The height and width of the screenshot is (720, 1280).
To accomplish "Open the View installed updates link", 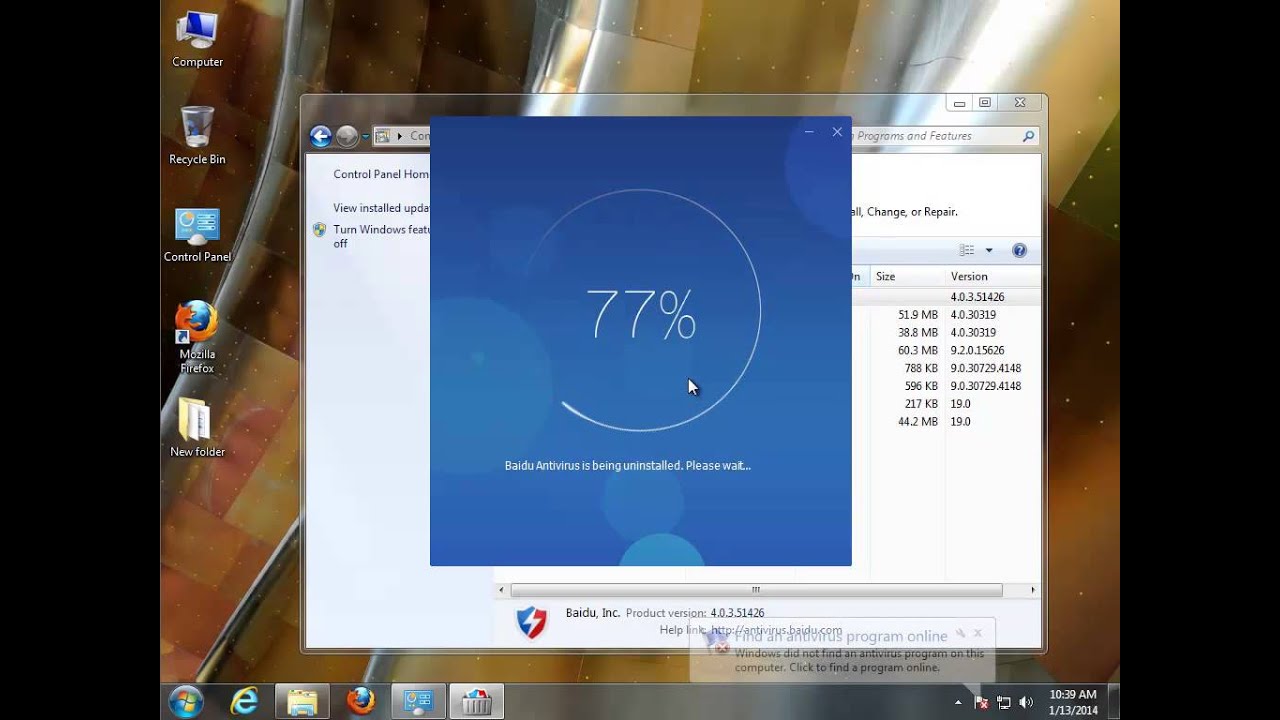I will click(381, 208).
